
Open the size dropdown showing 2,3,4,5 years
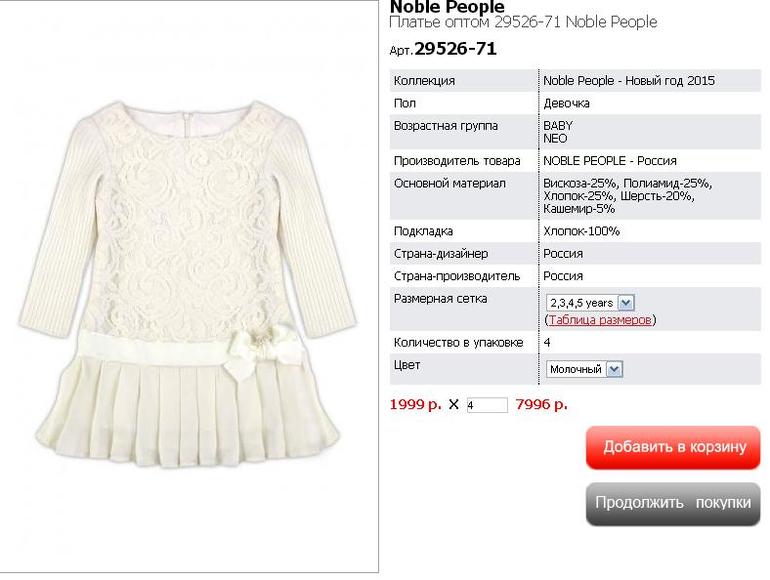click(590, 302)
